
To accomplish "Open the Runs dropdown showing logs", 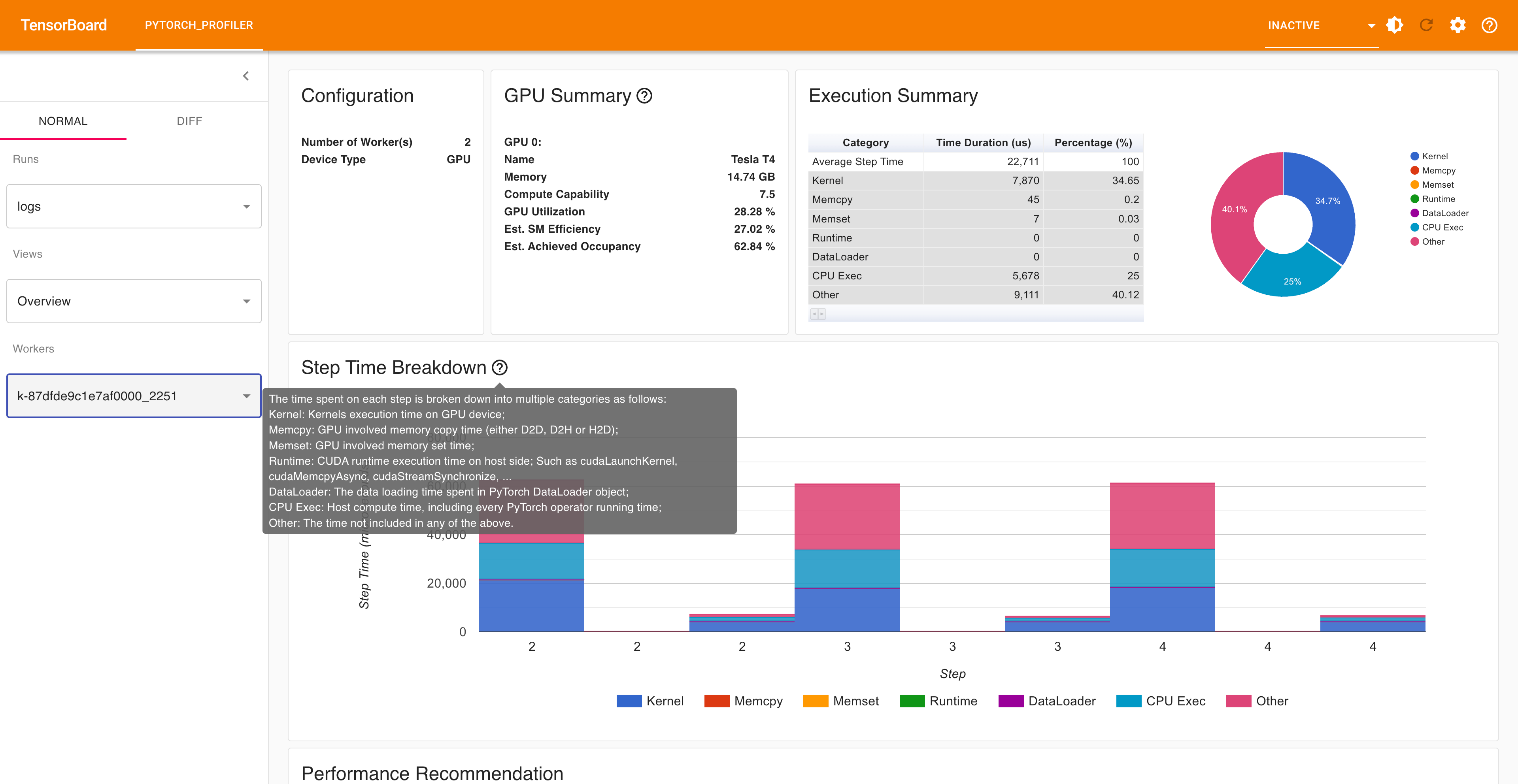I will (x=134, y=206).
